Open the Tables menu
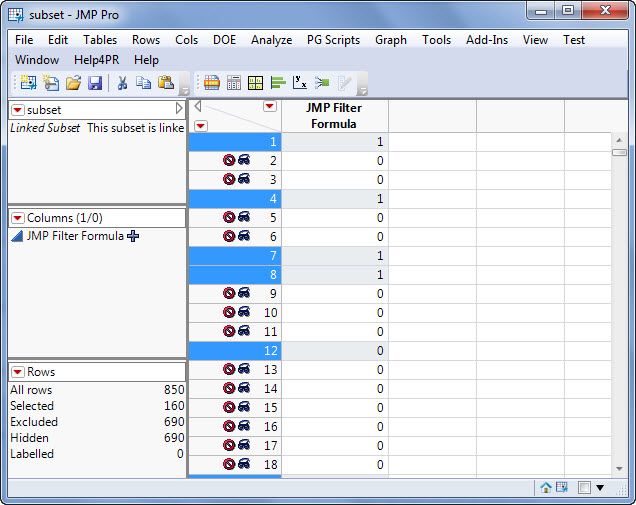 pos(100,40)
